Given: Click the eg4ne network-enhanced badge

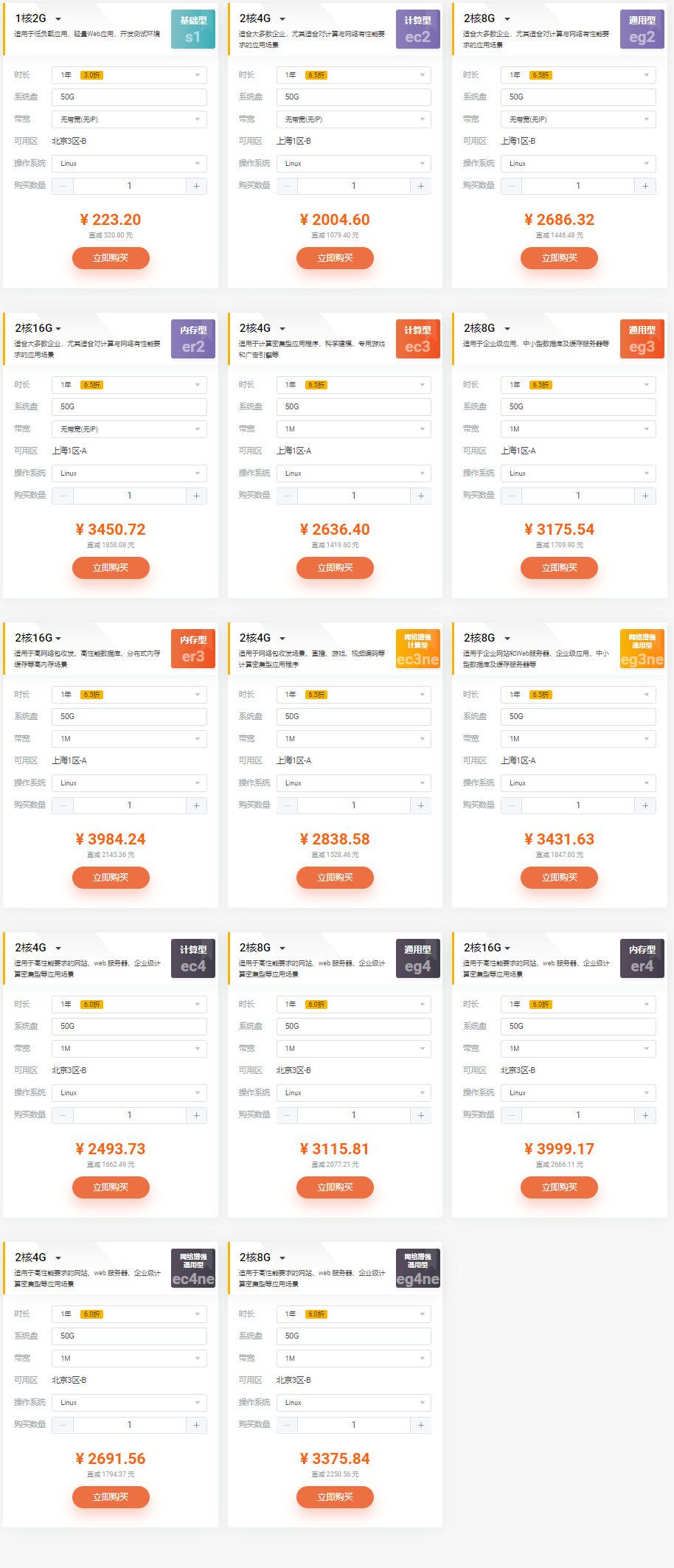Looking at the screenshot, I should pos(417,1269).
